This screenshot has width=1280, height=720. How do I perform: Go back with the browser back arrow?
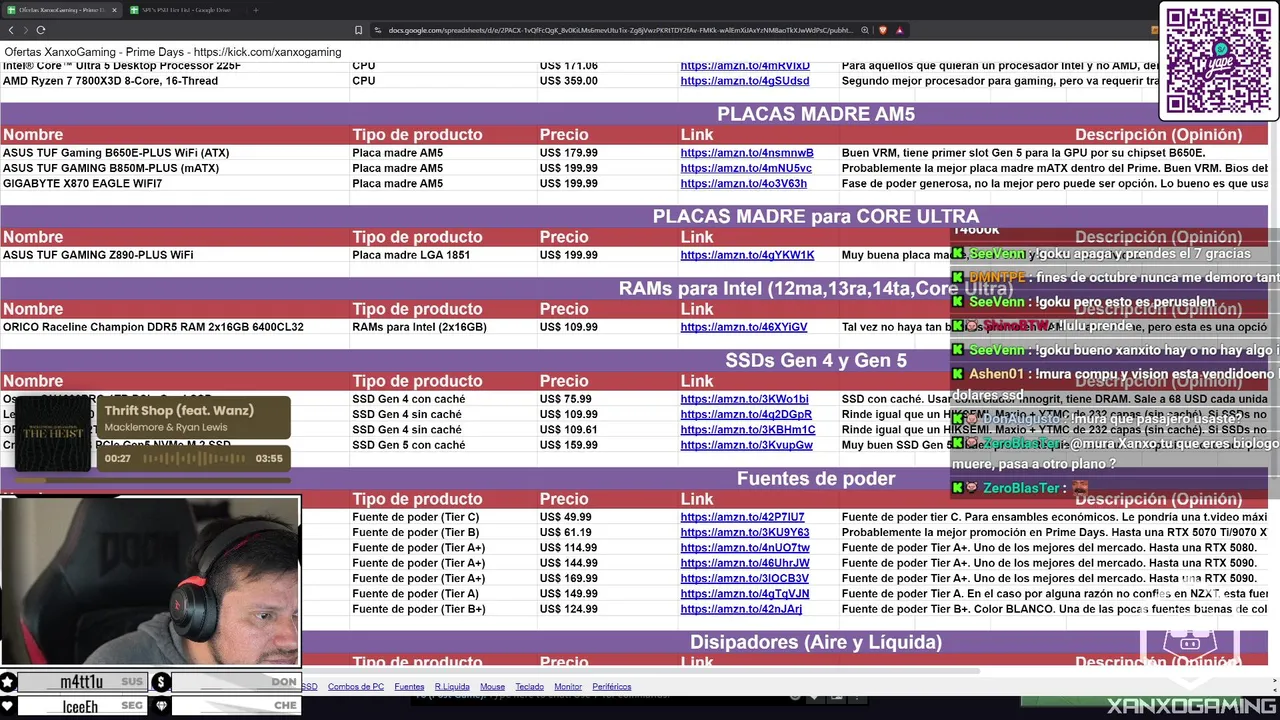pyautogui.click(x=10, y=30)
